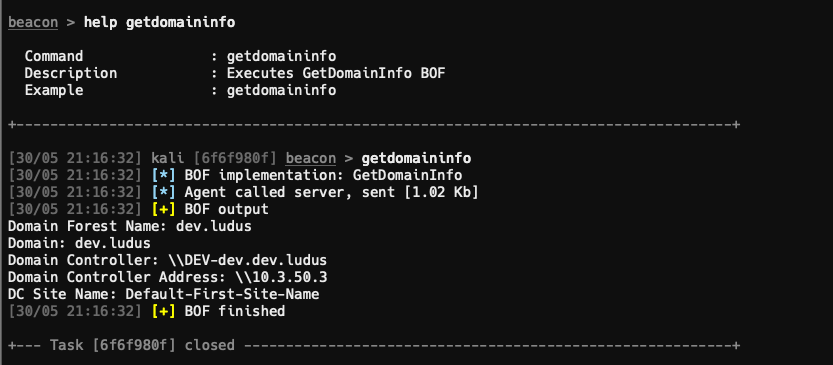Click the timestamp on the BOF finished line

click(75, 311)
